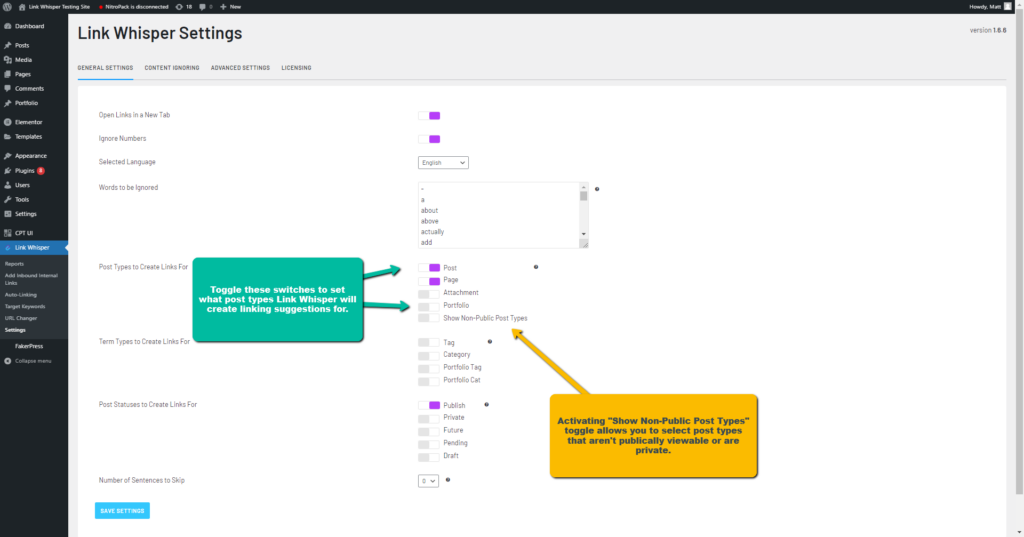Click the comments icon in admin bar
The height and width of the screenshot is (537, 1024).
click(202, 7)
